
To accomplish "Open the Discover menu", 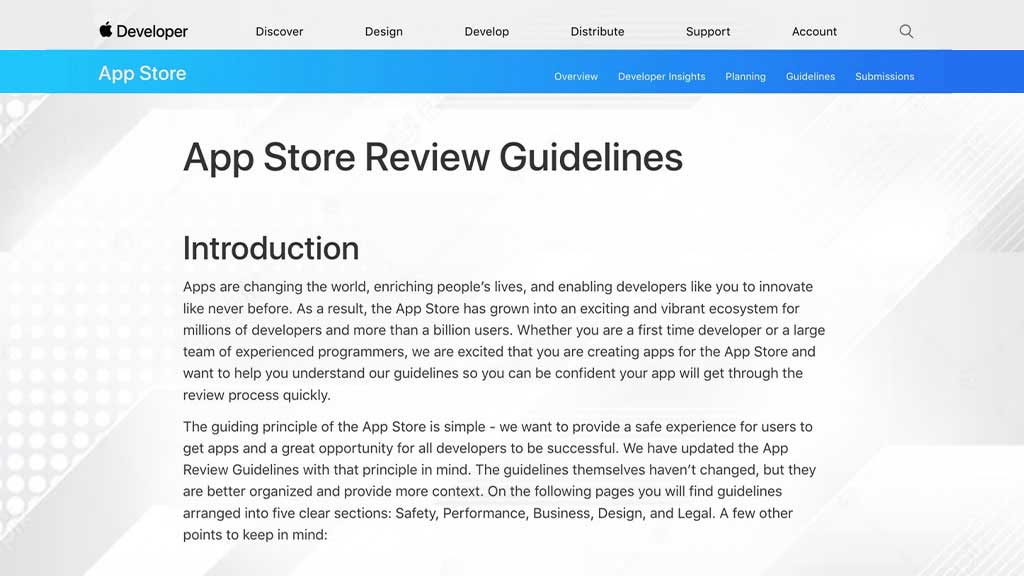I will click(279, 31).
